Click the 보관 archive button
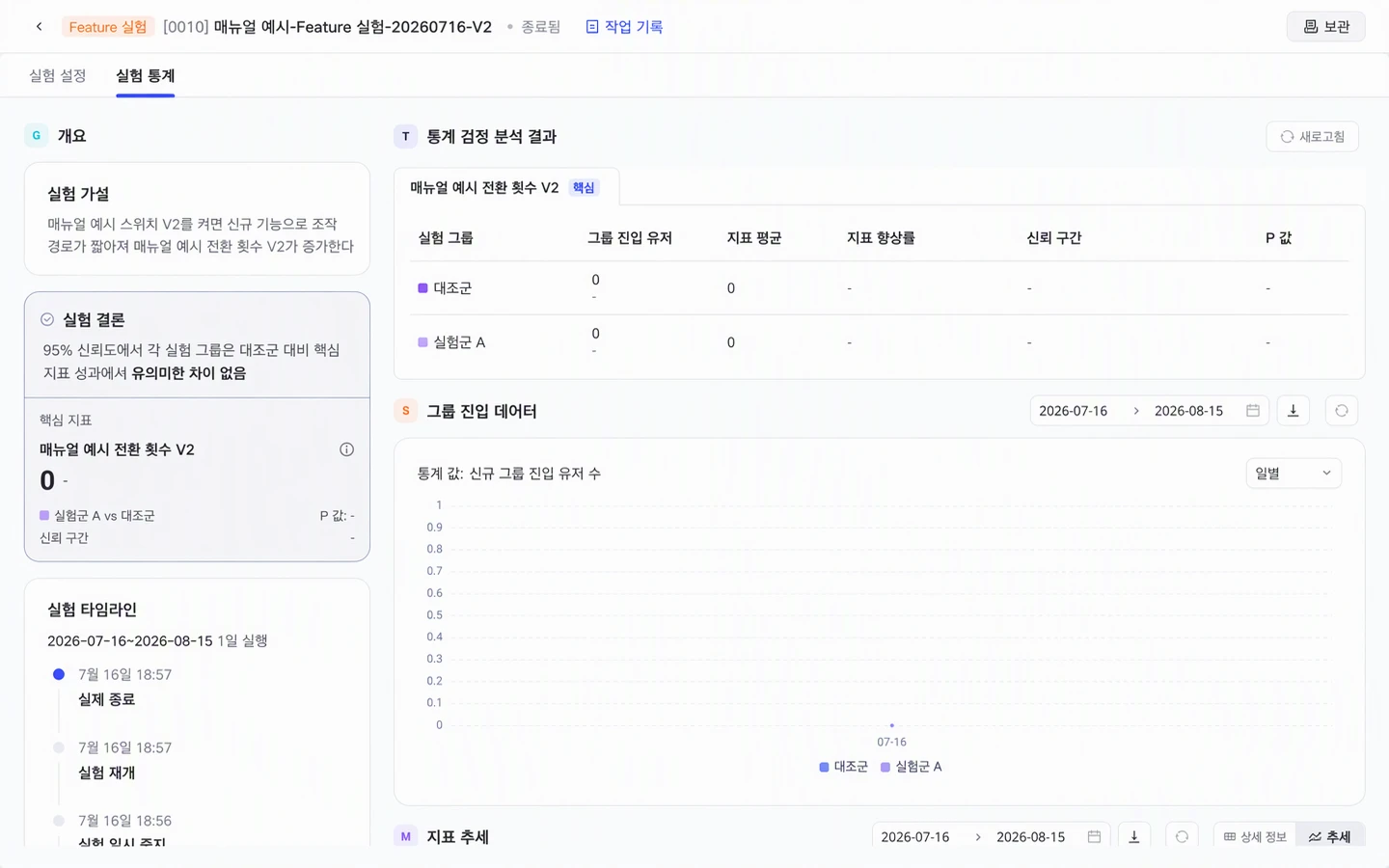The height and width of the screenshot is (868, 1389). coord(1325,27)
